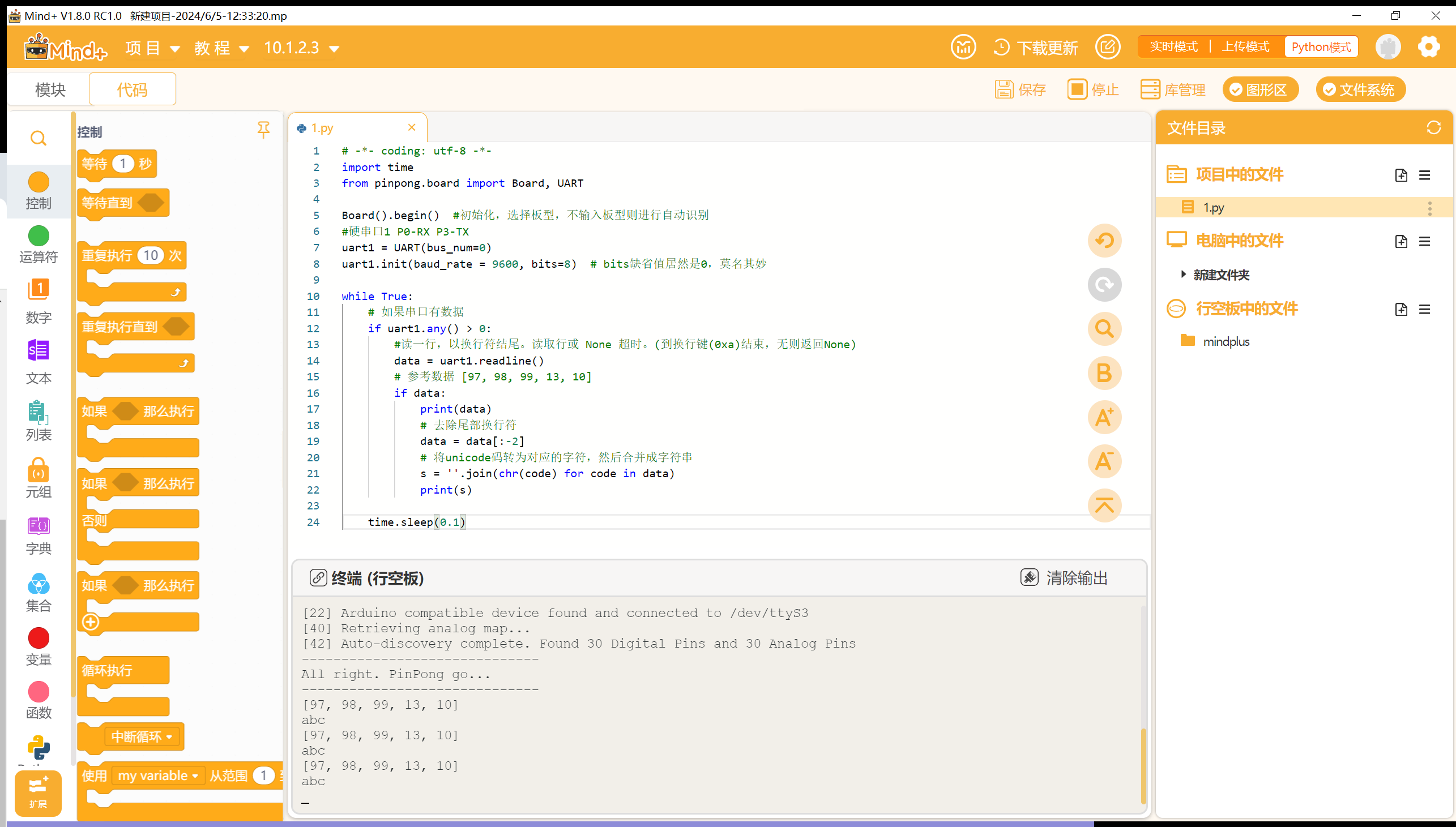
Task: Click 清除输出 button in terminal
Action: 1065,577
